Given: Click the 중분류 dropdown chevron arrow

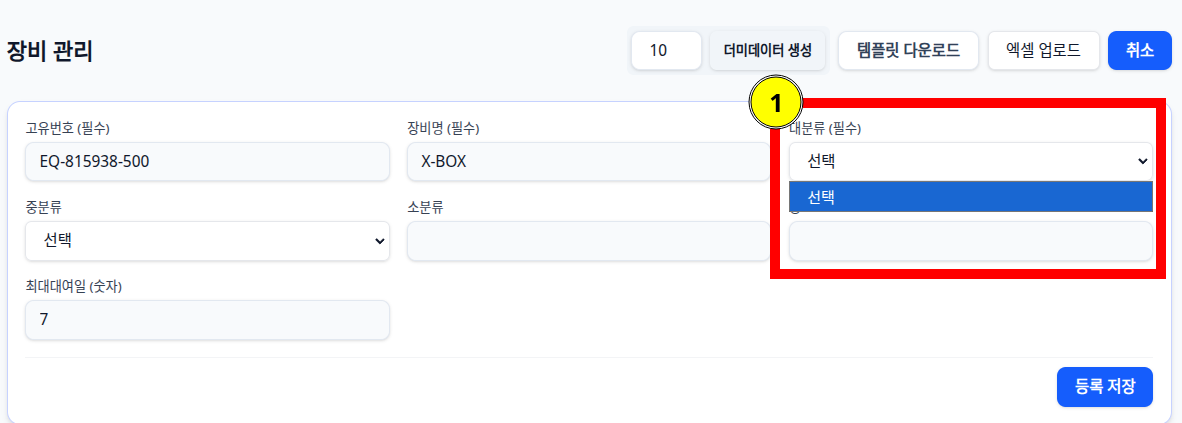Looking at the screenshot, I should [379, 241].
